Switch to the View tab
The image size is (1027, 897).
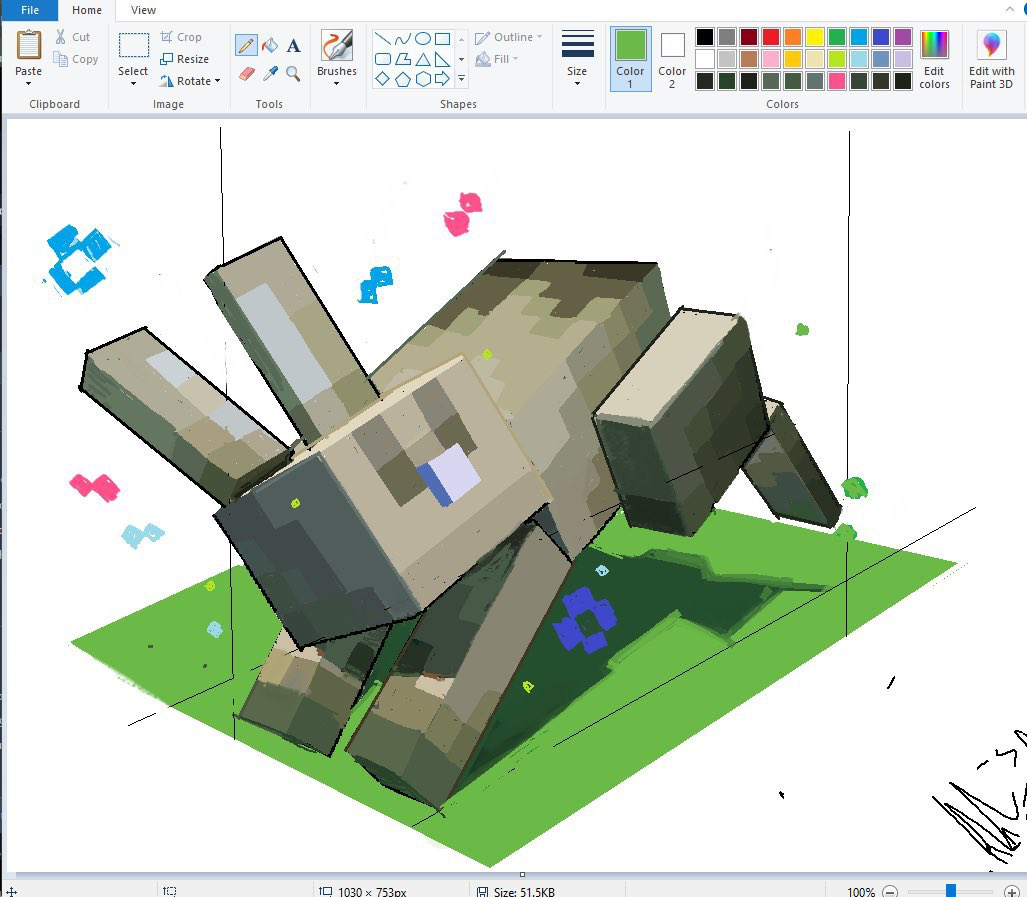(x=143, y=10)
